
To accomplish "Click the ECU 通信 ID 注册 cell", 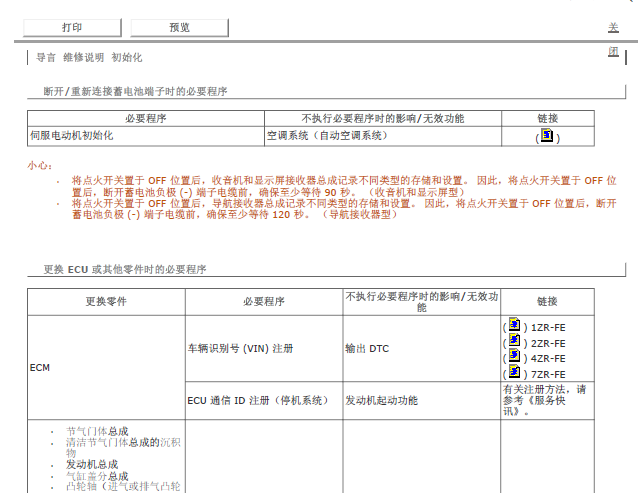I will [x=264, y=401].
